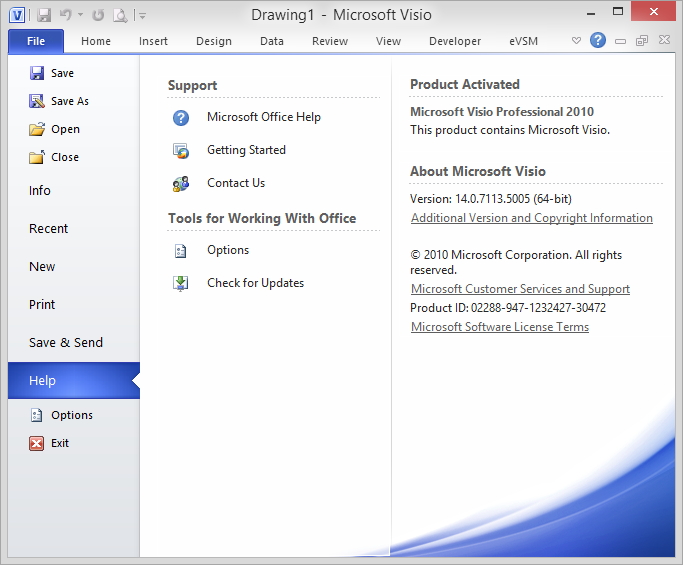This screenshot has width=683, height=565.
Task: Click the Save As text in Backstage menu
Action: tap(70, 101)
